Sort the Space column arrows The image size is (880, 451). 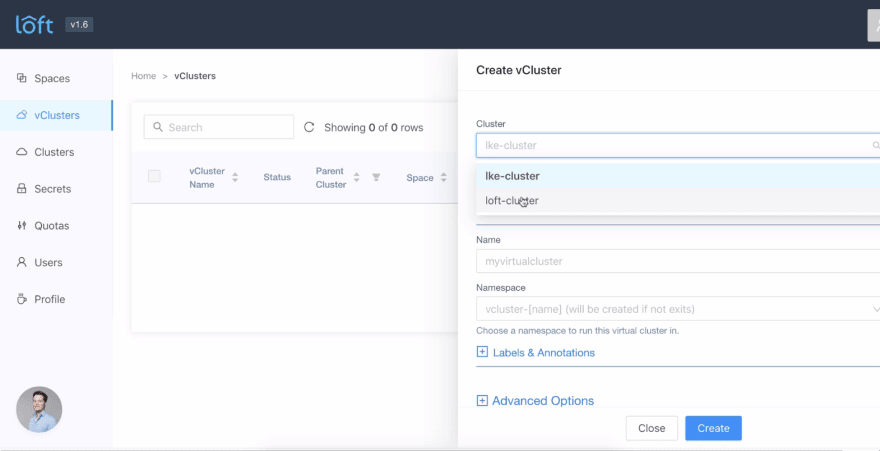point(443,177)
